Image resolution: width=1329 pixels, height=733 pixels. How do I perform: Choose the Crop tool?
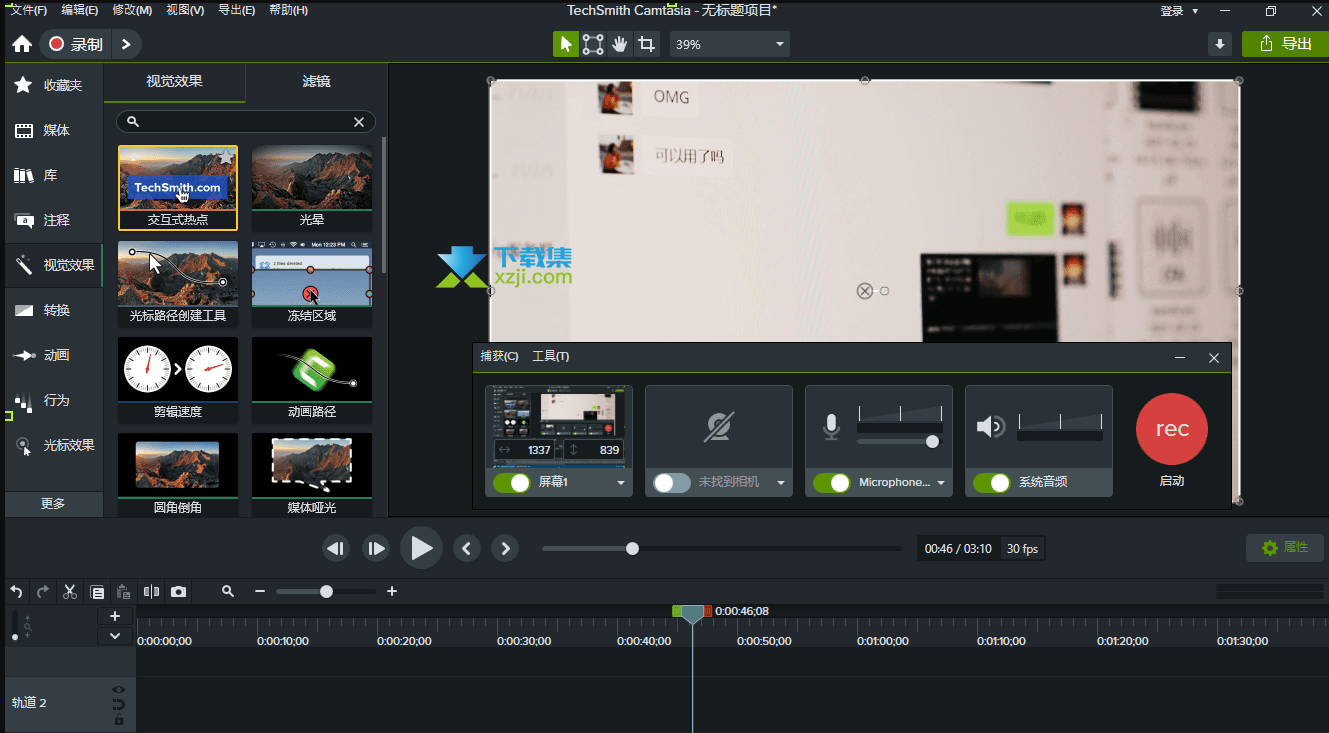[647, 44]
